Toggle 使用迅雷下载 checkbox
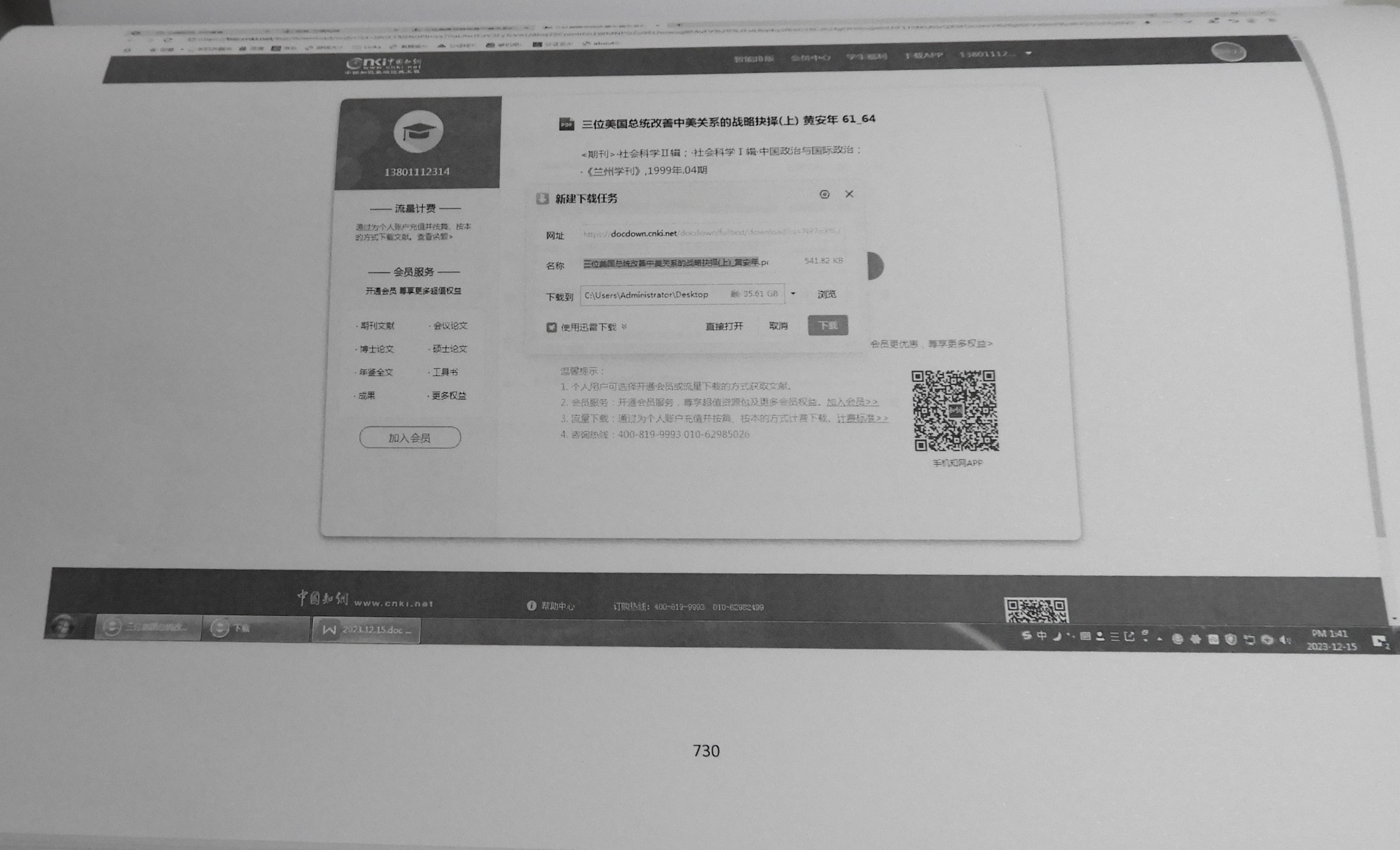Viewport: 1400px width, 850px height. [551, 327]
